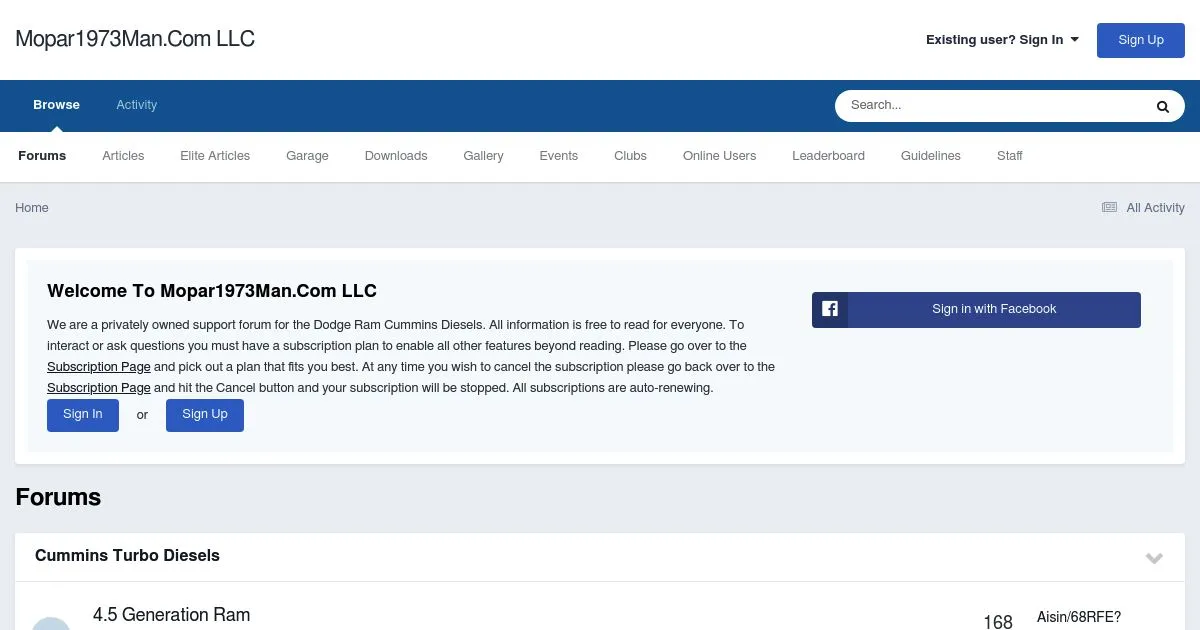Viewport: 1200px width, 630px height.
Task: Click Sign Up button in welcome box
Action: click(x=205, y=415)
